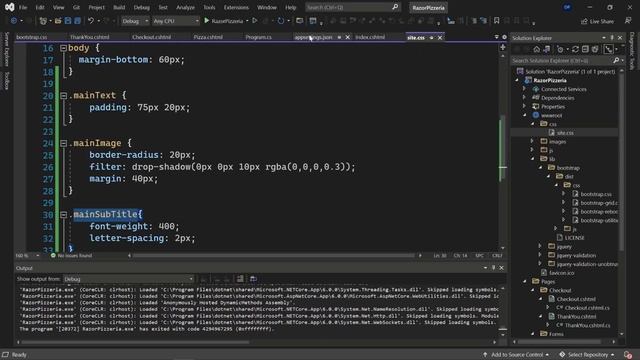Click Switch Views icon in Solution Explorer

(x=547, y=49)
